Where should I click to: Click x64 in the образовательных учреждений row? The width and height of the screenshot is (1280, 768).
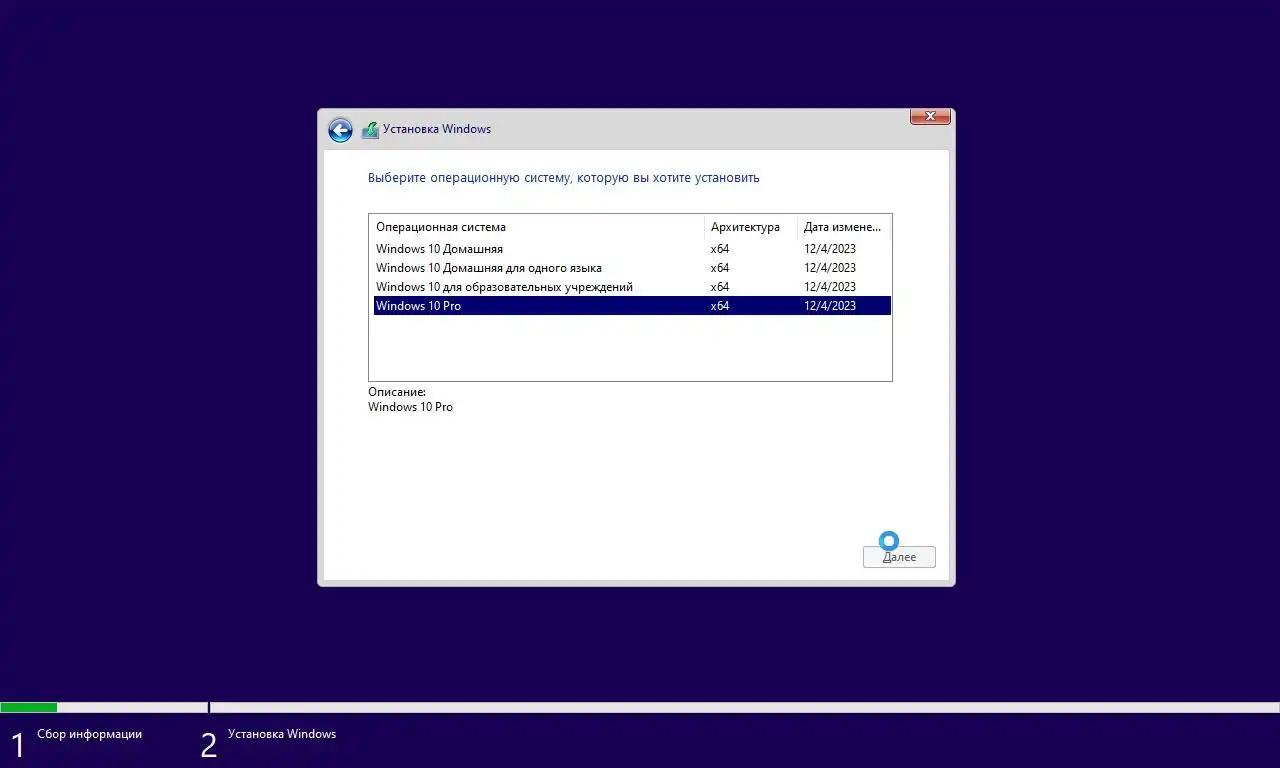(720, 287)
